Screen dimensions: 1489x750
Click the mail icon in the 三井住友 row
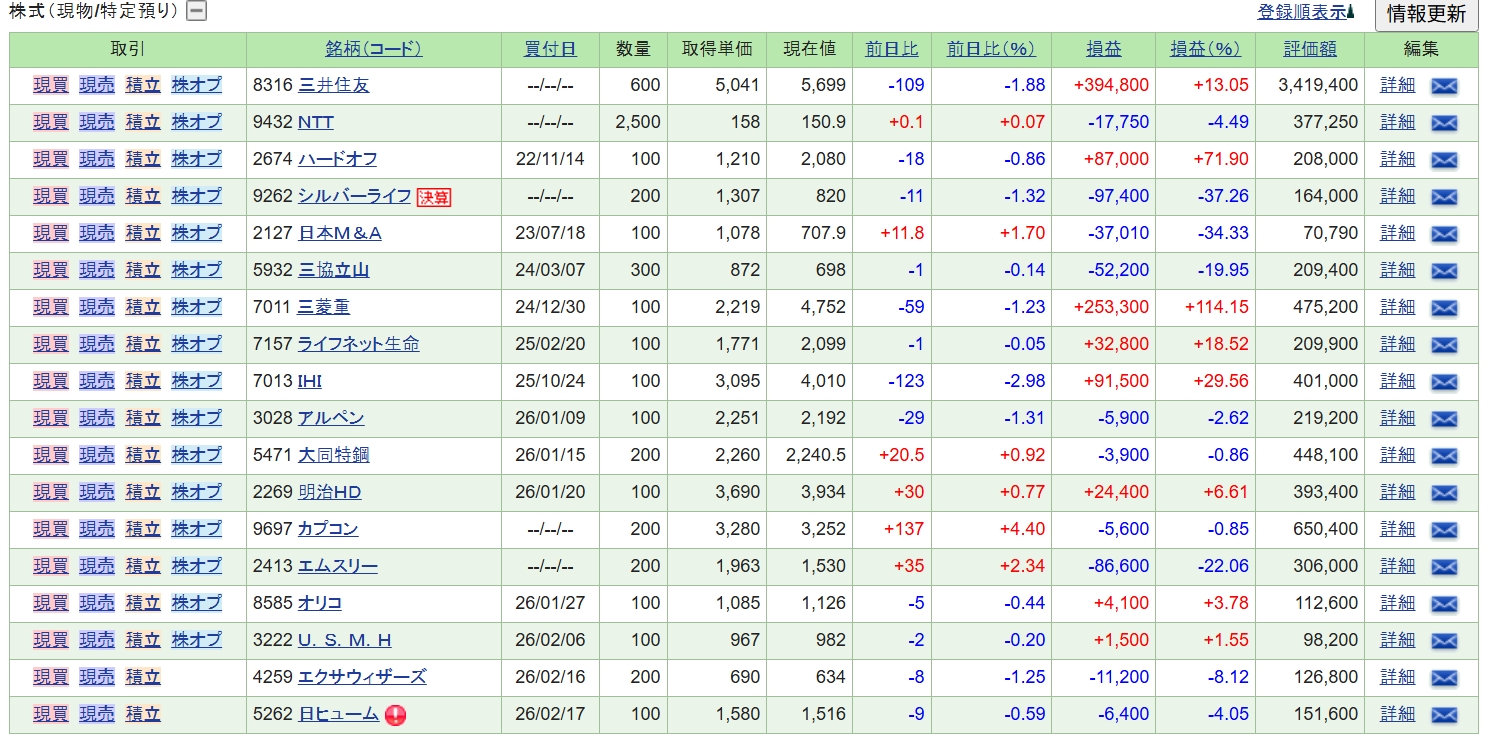coord(1444,86)
